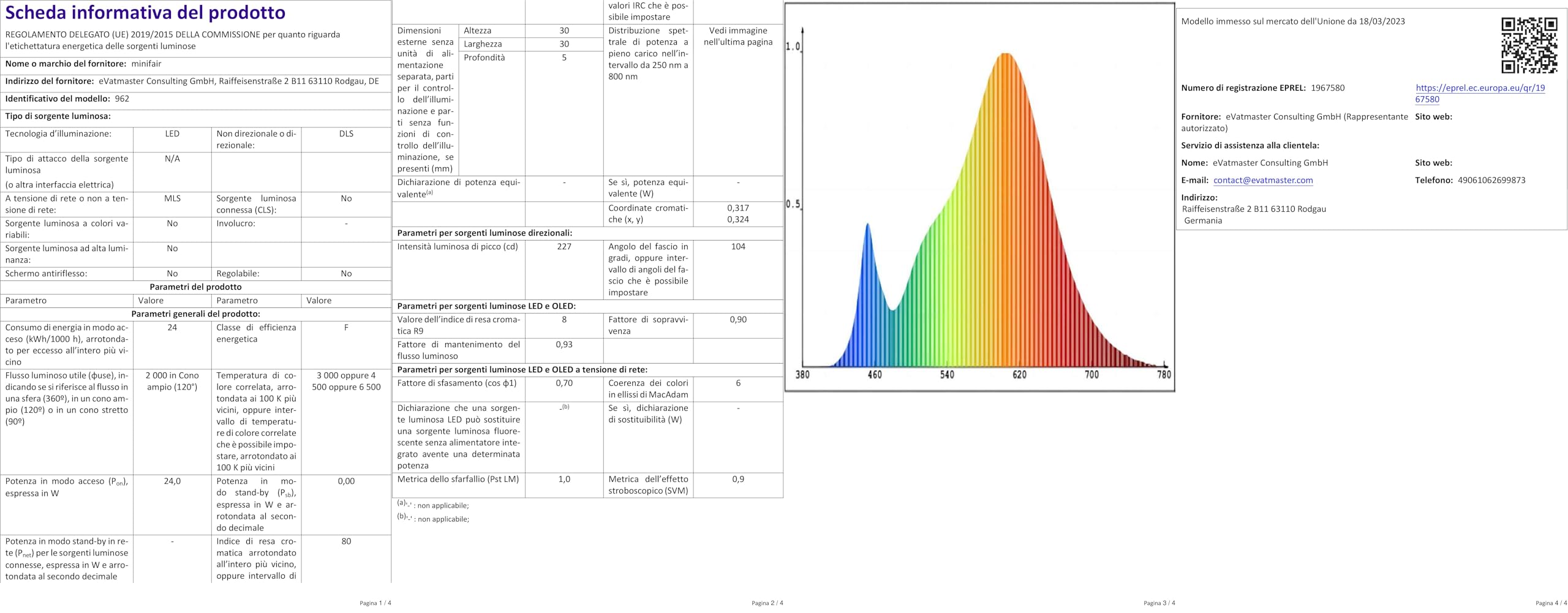The image size is (1568, 613).
Task: Click the '460' wavelength axis label
Action: [x=875, y=374]
